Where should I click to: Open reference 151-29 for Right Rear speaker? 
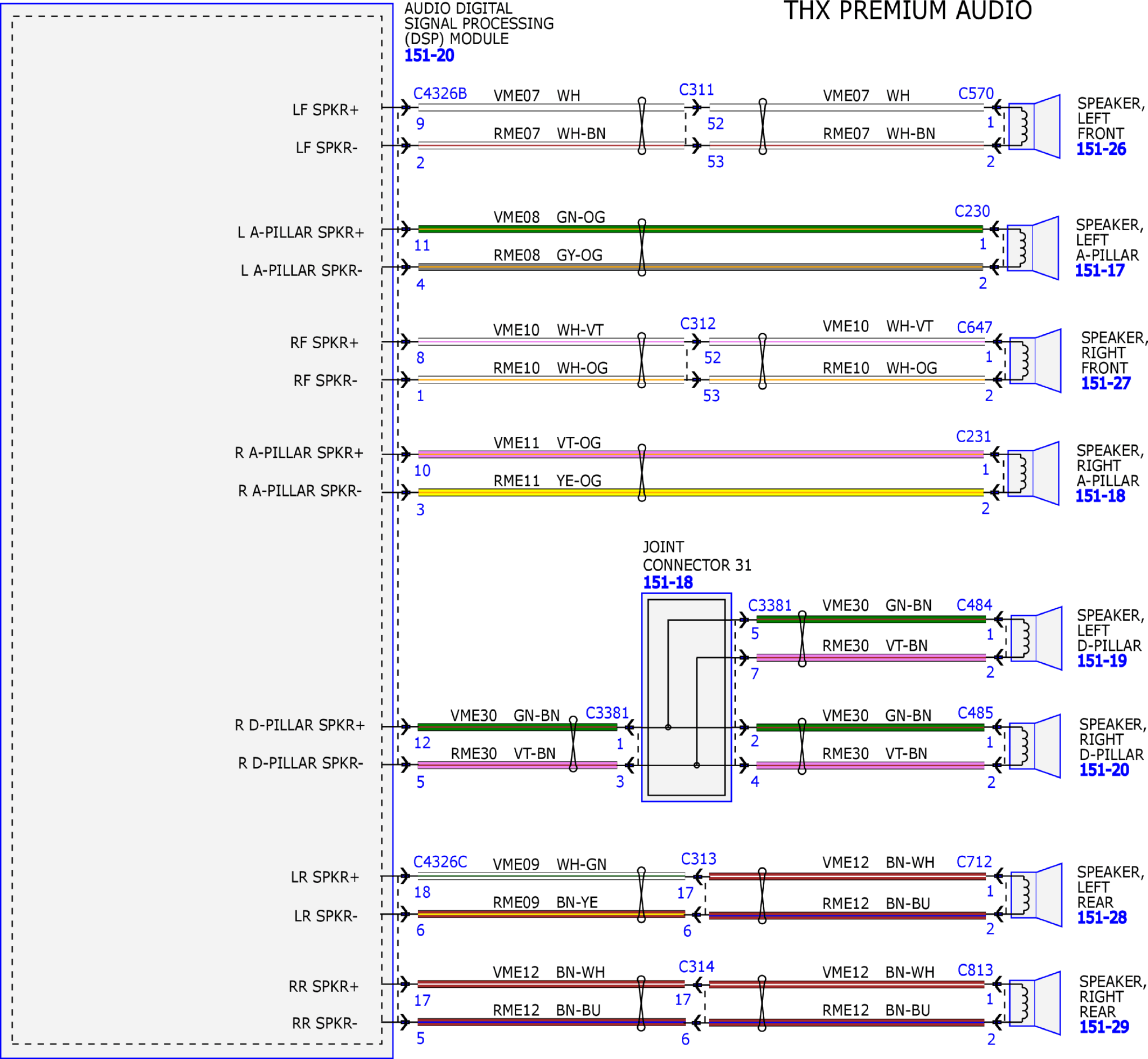(1104, 1028)
